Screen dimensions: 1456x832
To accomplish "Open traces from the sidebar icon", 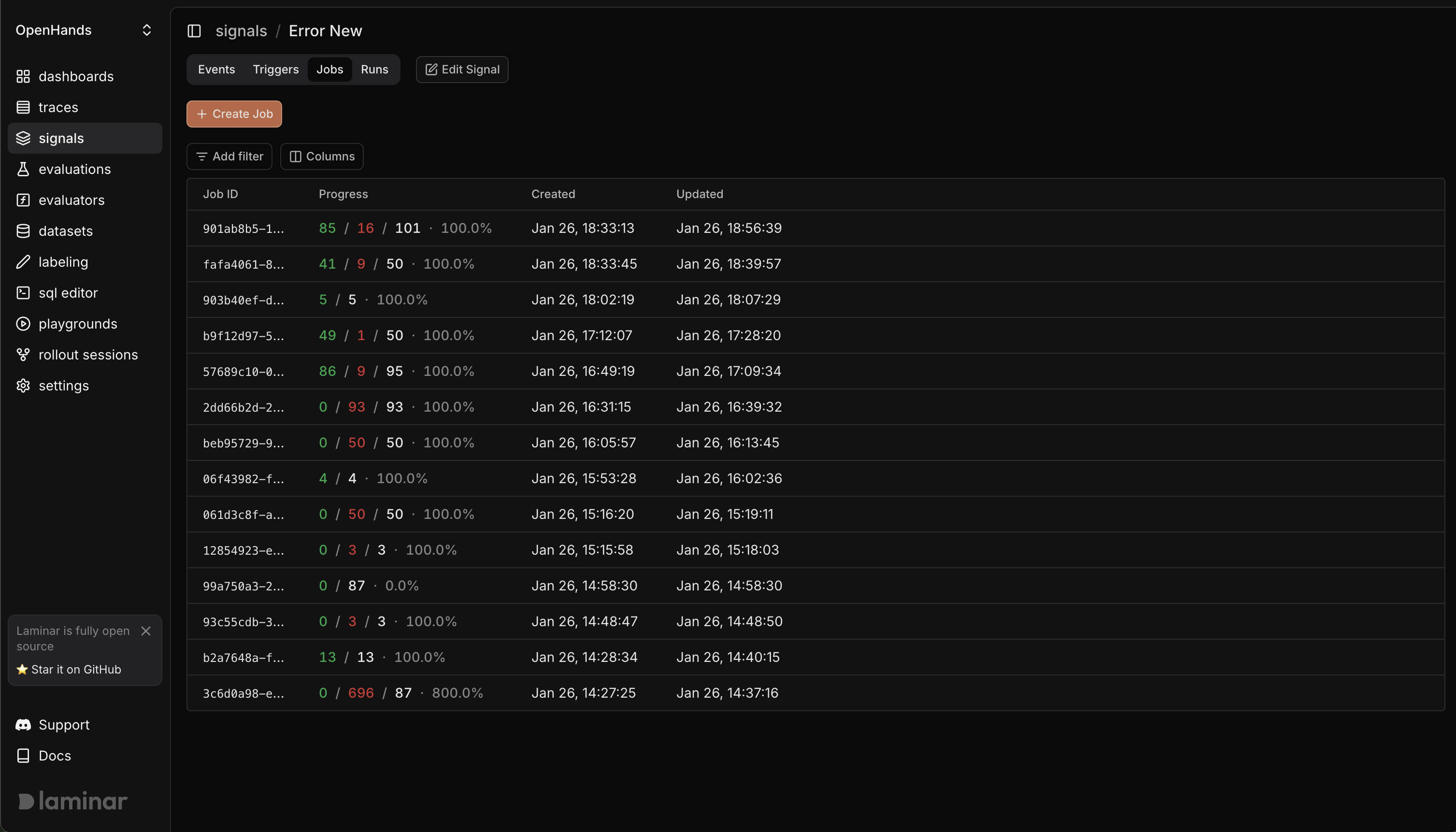I will 23,107.
